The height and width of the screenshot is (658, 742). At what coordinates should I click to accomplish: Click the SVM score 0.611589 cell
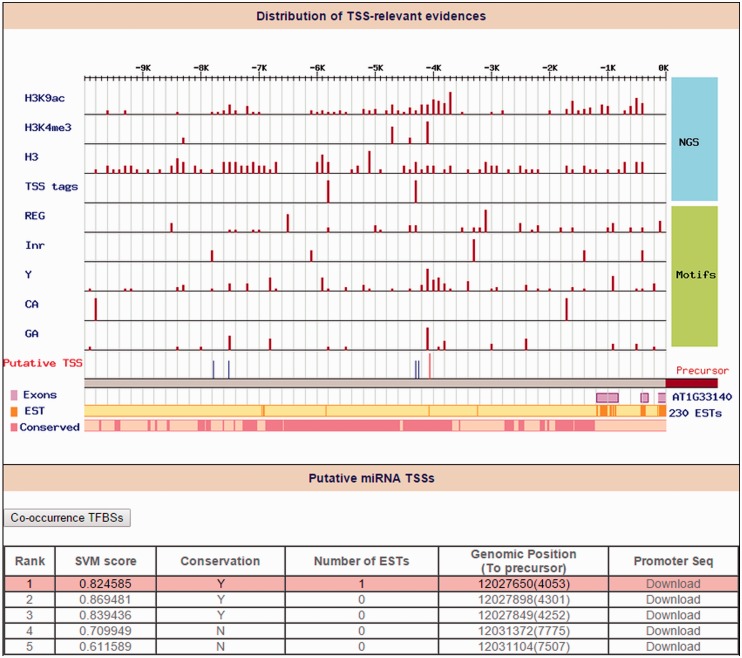point(106,647)
